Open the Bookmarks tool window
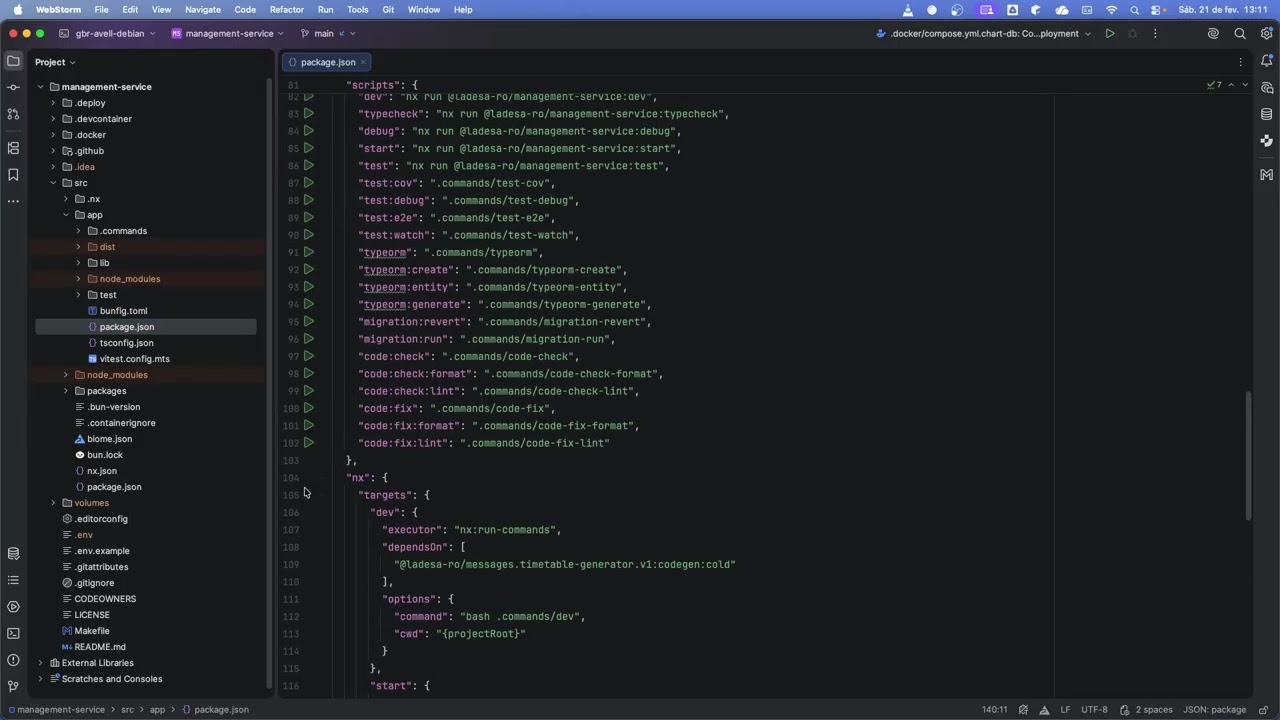 click(13, 175)
